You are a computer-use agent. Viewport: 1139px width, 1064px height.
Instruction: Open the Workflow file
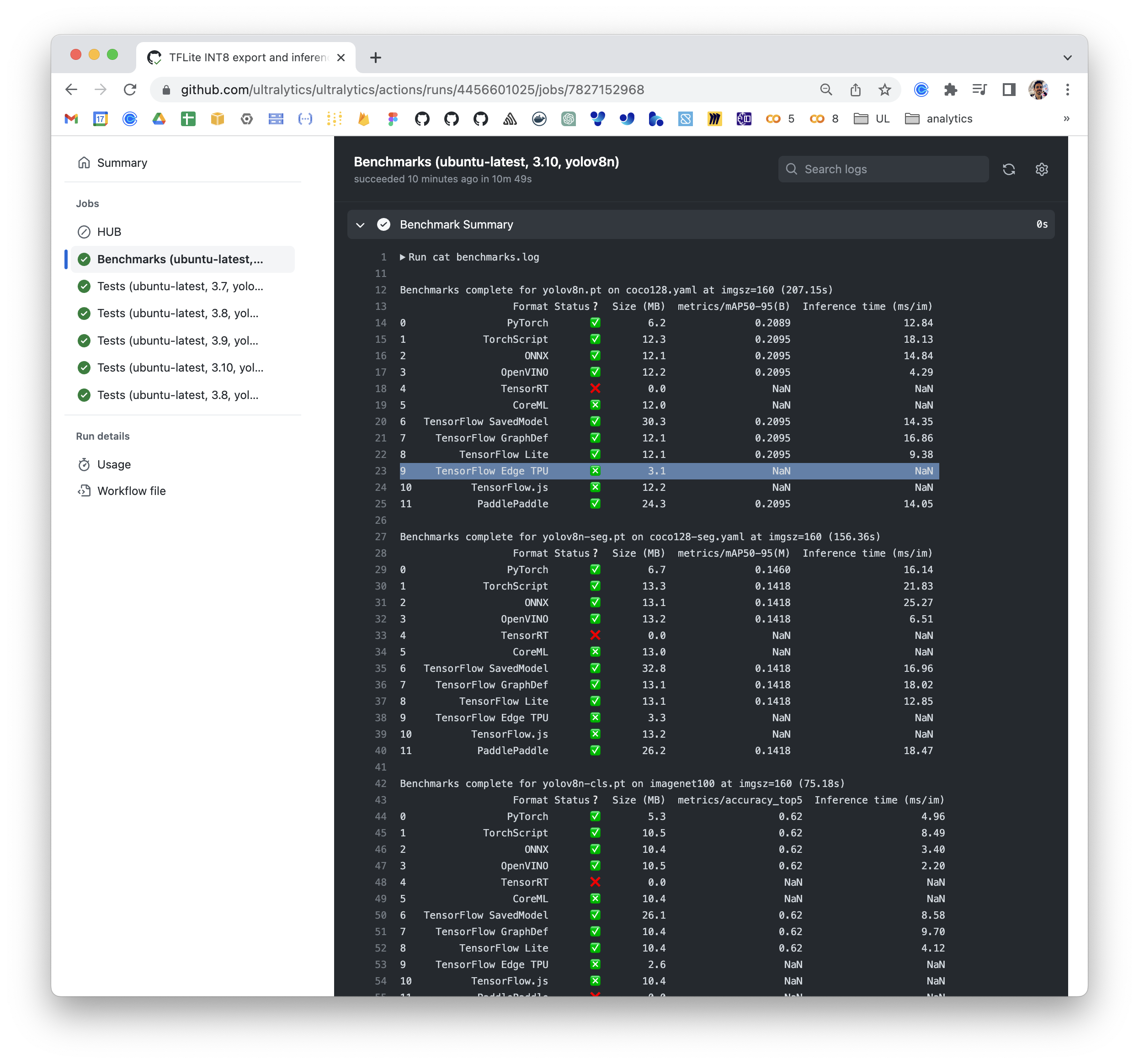(131, 490)
